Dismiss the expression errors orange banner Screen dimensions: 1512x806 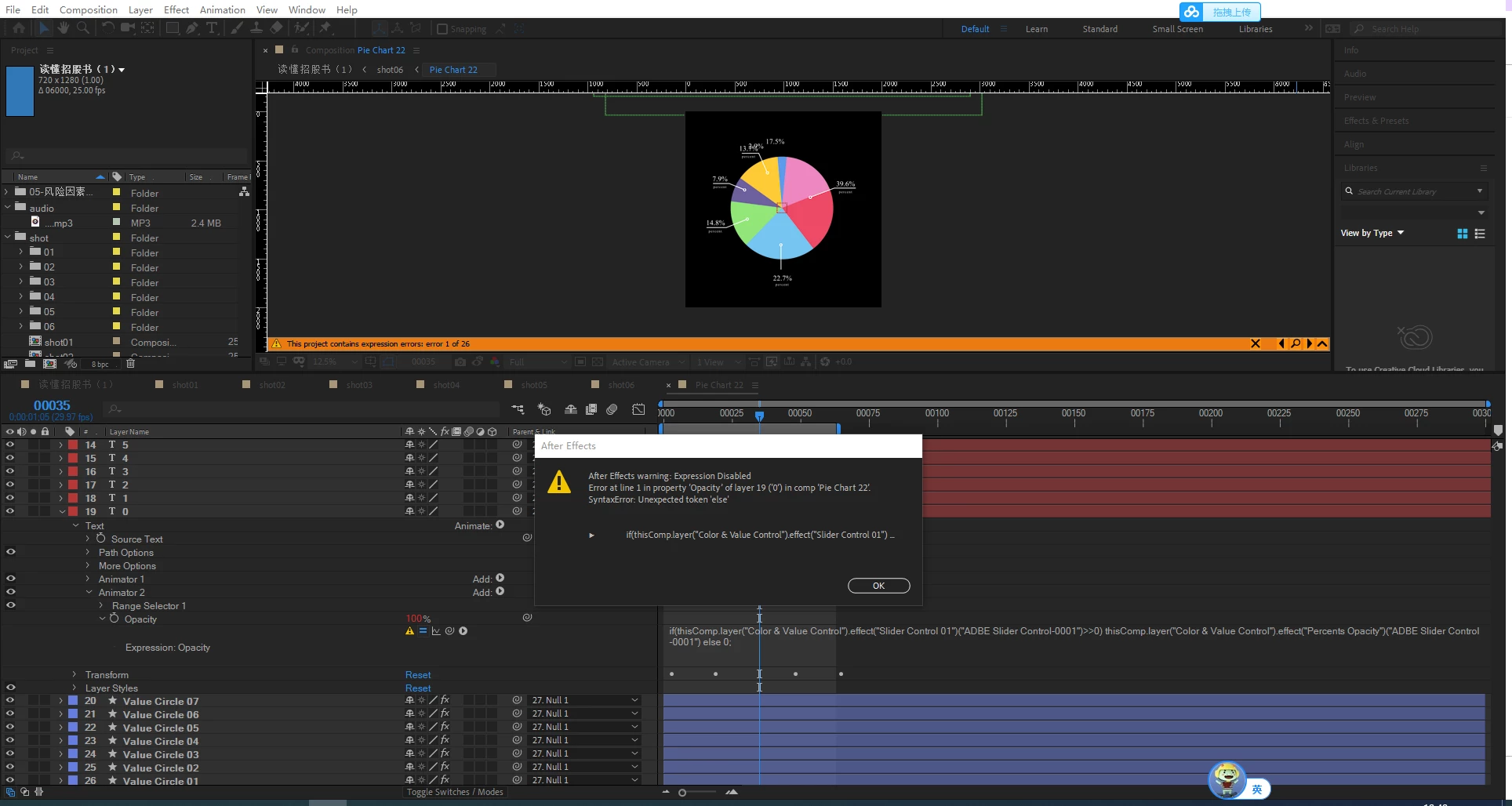[1255, 343]
